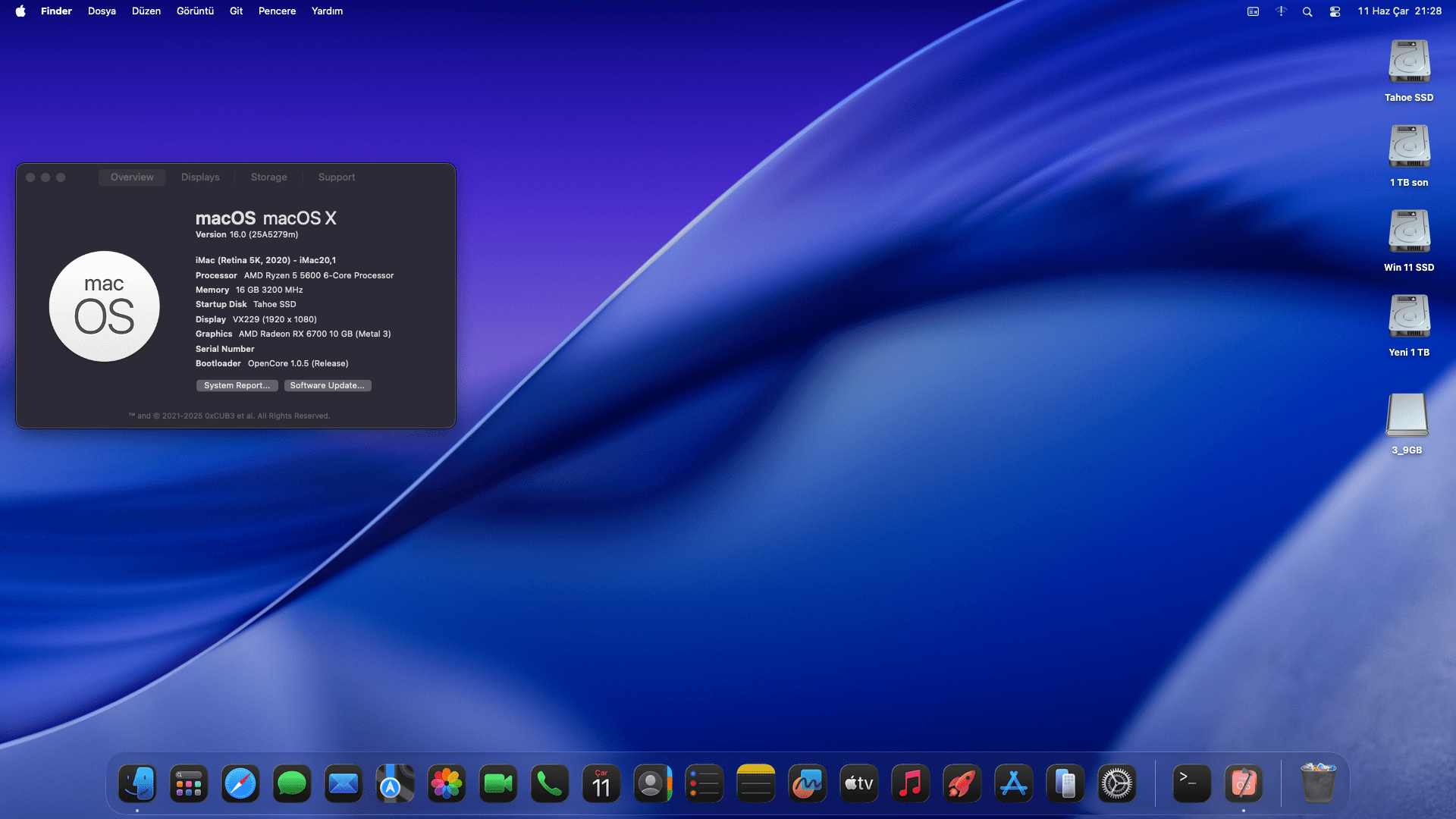Image resolution: width=1456 pixels, height=819 pixels.
Task: Open Control Center in the menu bar
Action: (x=1335, y=11)
